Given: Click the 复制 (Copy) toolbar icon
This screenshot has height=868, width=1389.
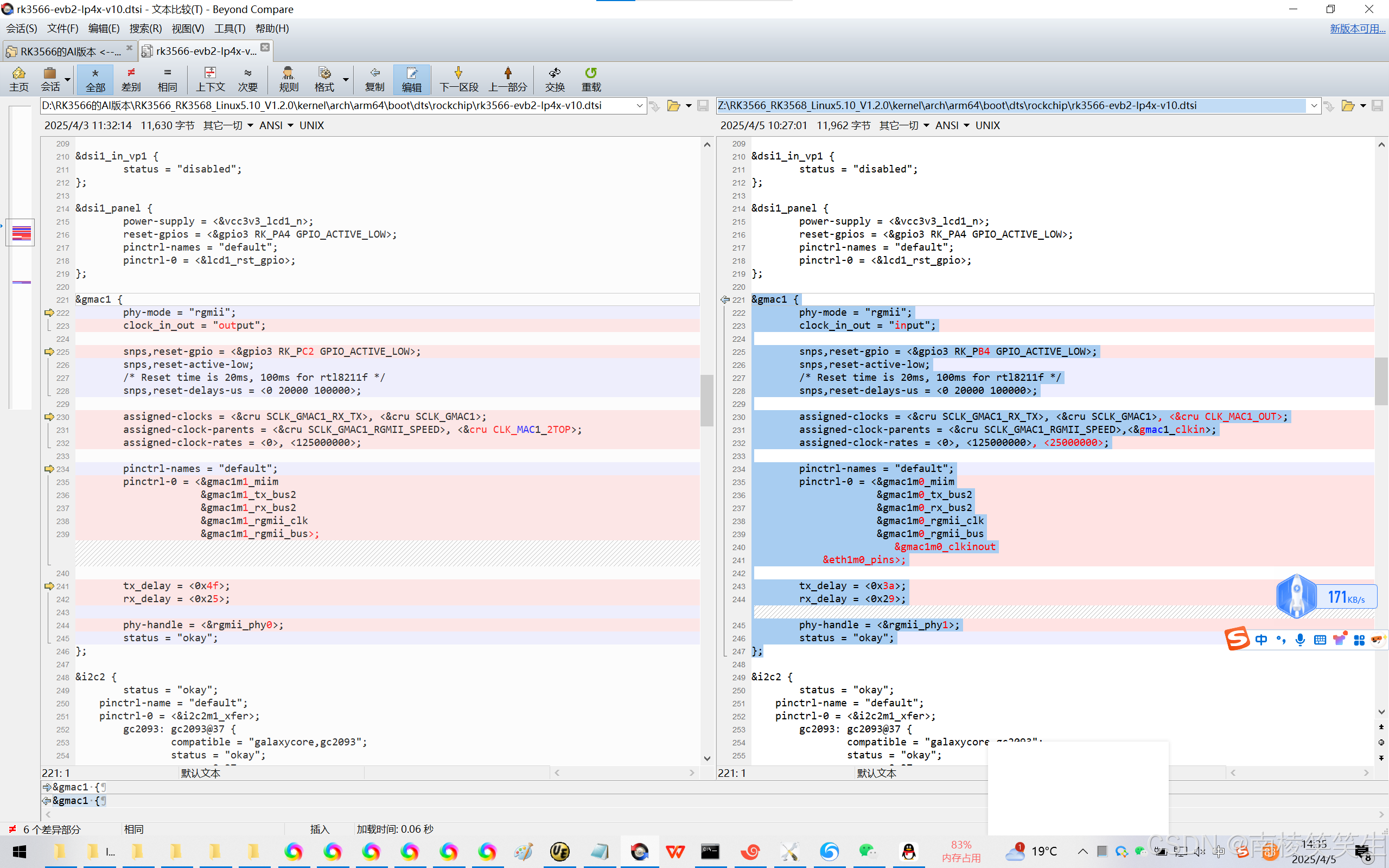Looking at the screenshot, I should tap(374, 79).
